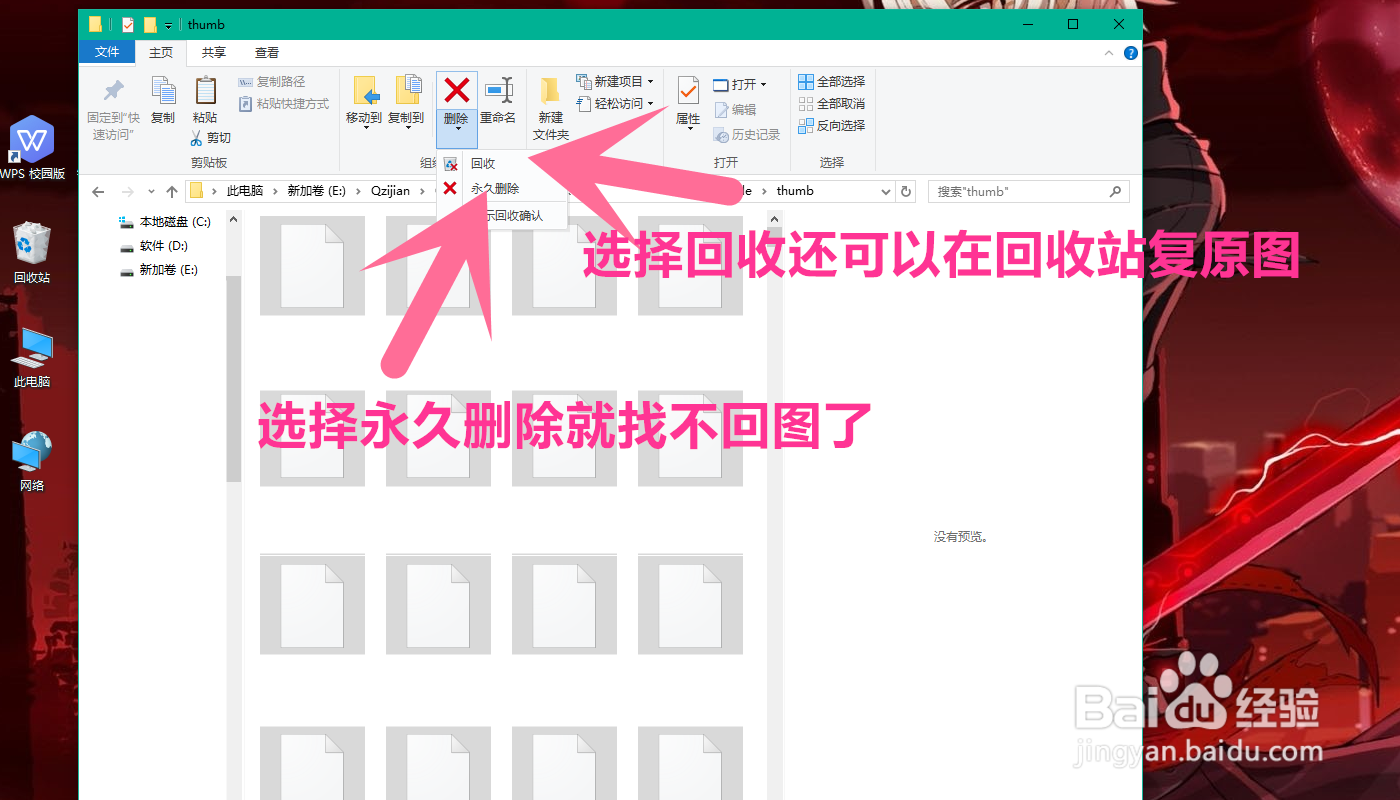Click the 删除 (Delete) red X icon

click(456, 92)
